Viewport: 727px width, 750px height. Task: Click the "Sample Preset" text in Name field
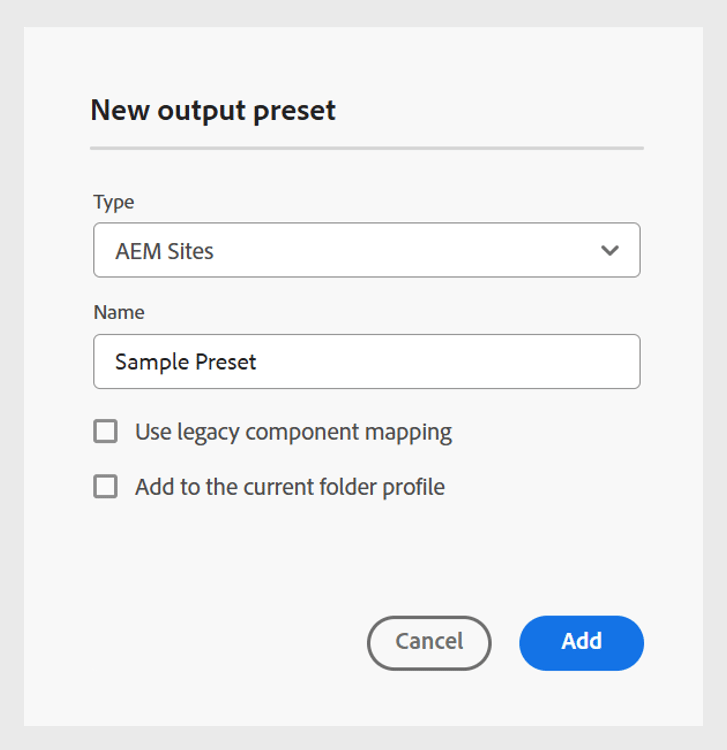click(x=186, y=362)
